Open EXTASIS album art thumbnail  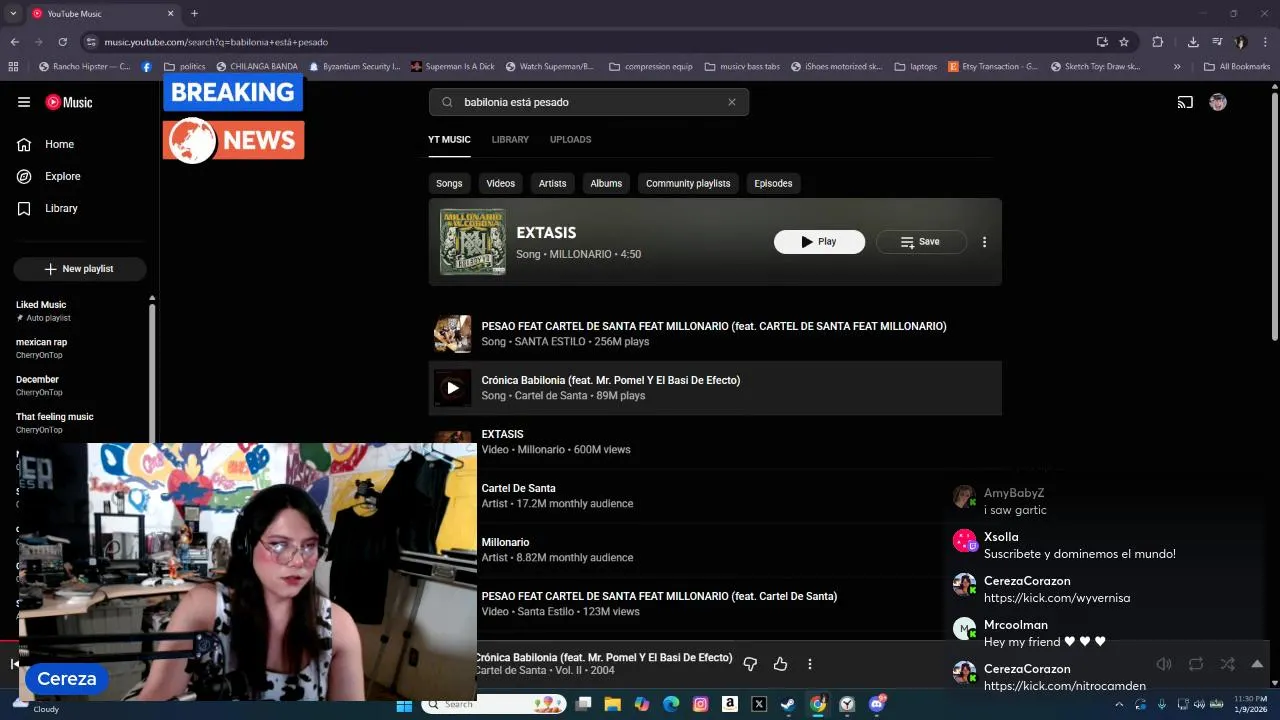473,242
